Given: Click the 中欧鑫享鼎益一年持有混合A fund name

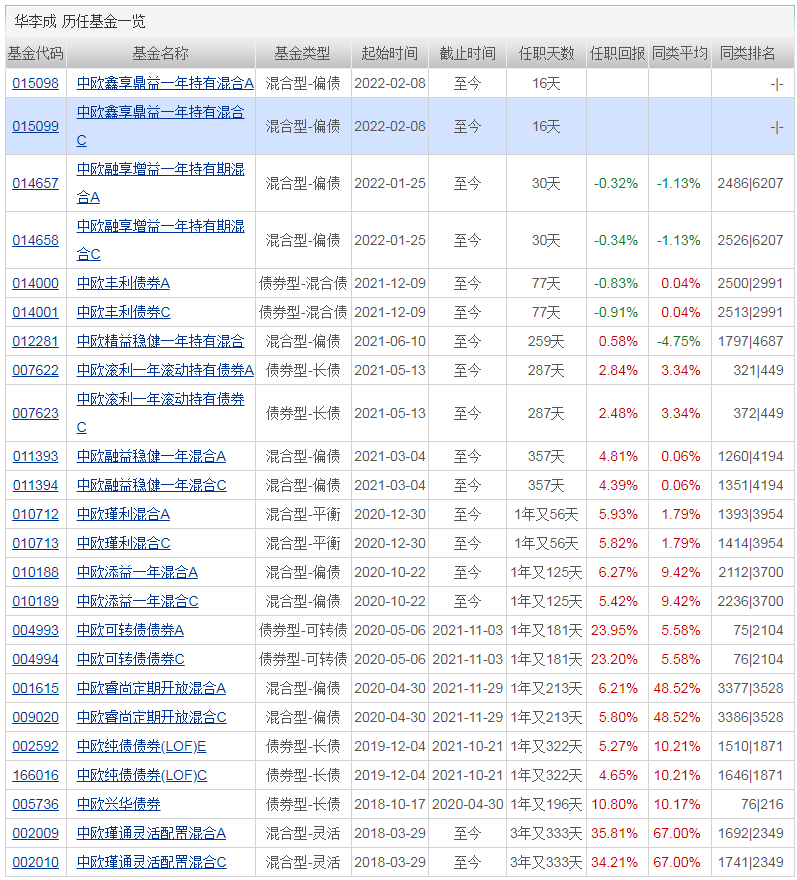Looking at the screenshot, I should [x=165, y=83].
